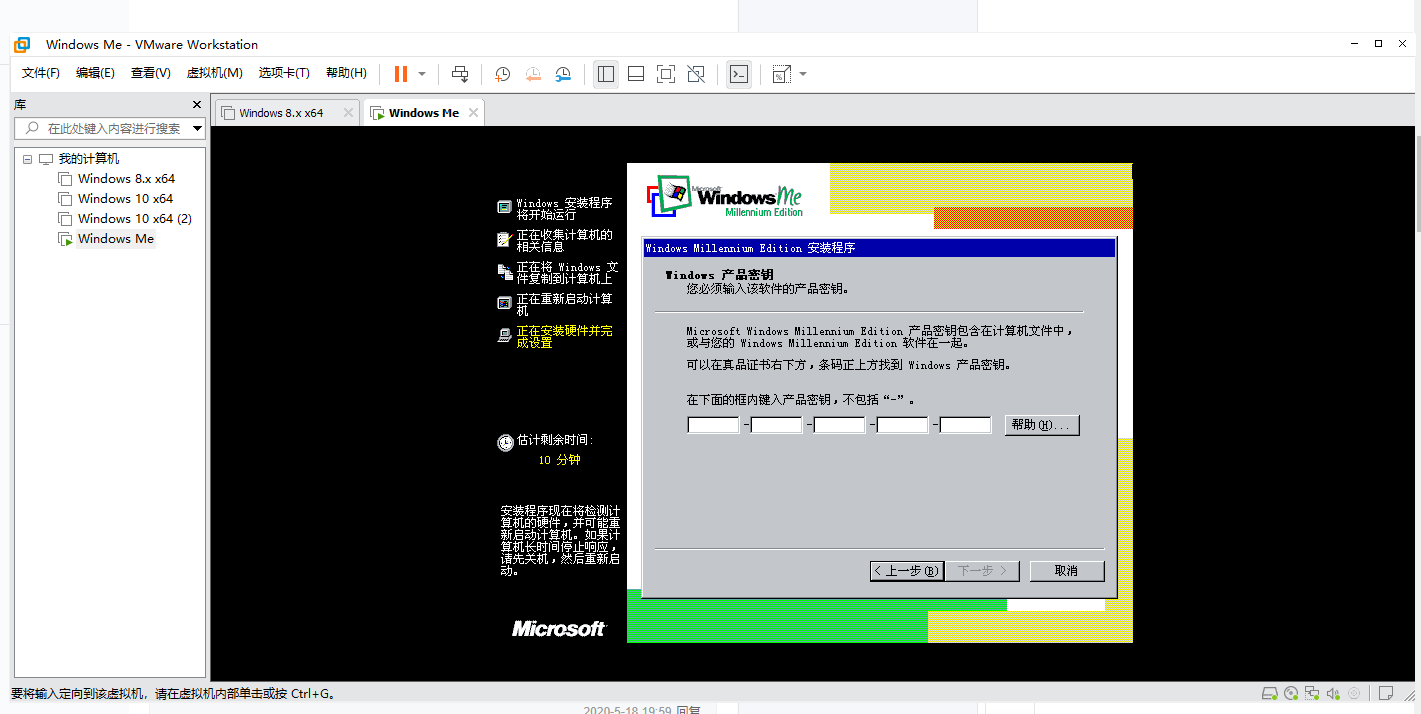
Task: Click the greyed-out disc device status icon
Action: click(x=1354, y=693)
